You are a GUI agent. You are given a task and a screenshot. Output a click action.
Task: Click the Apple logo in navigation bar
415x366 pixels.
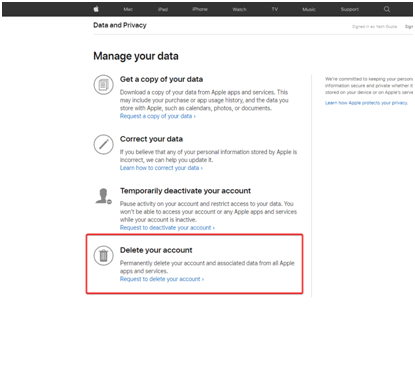(x=96, y=9)
